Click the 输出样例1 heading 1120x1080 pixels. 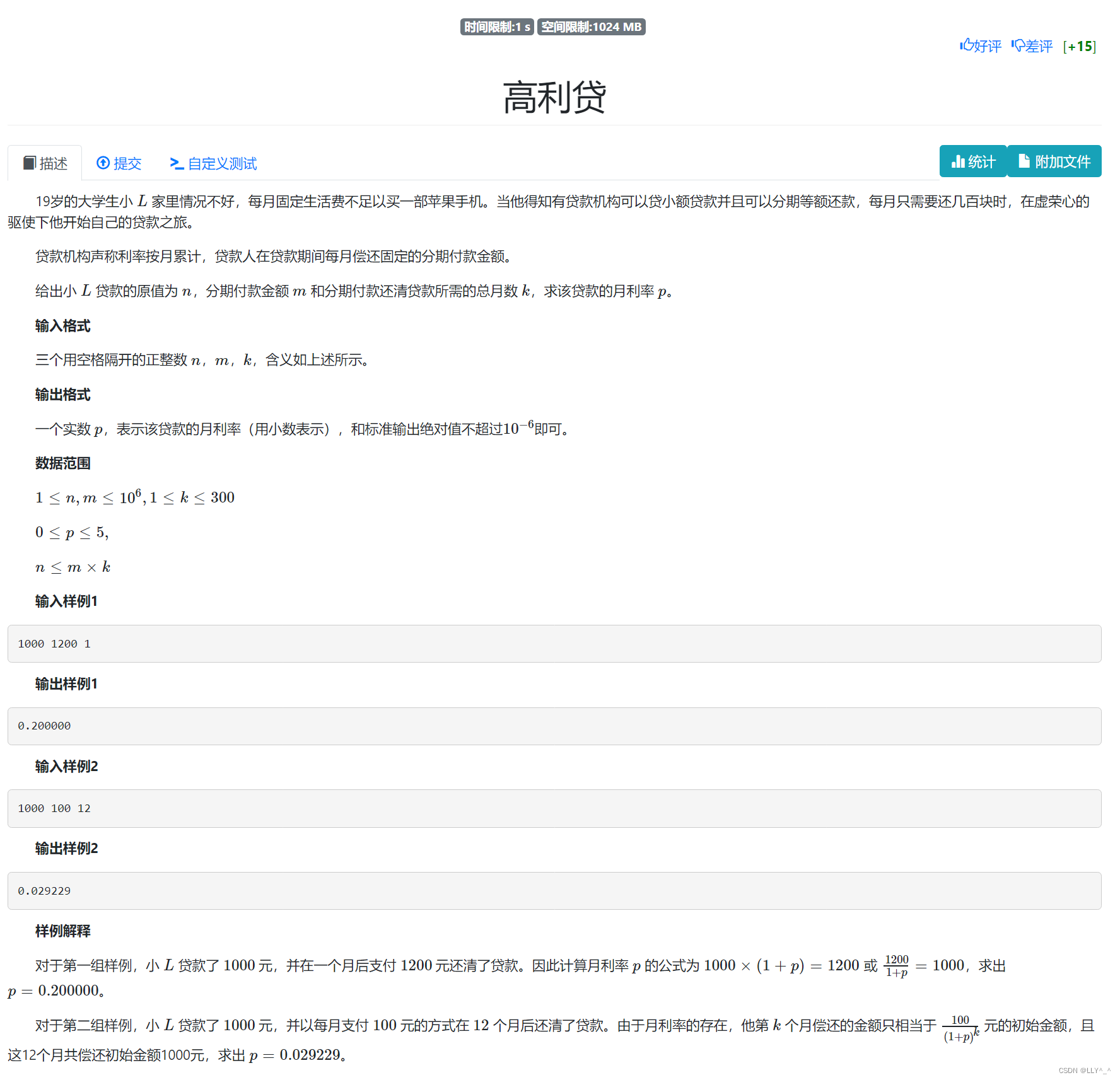coord(66,684)
